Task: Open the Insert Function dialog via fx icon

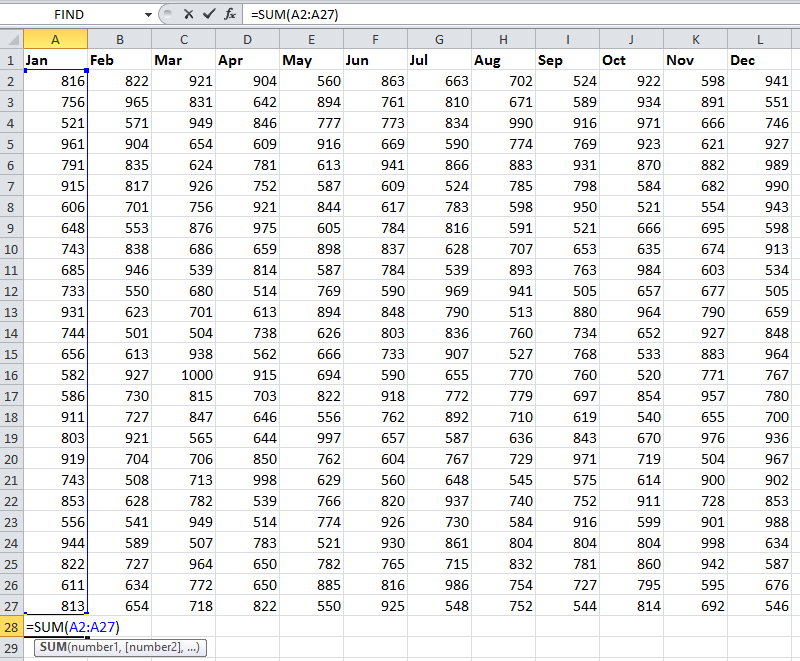Action: coord(230,14)
